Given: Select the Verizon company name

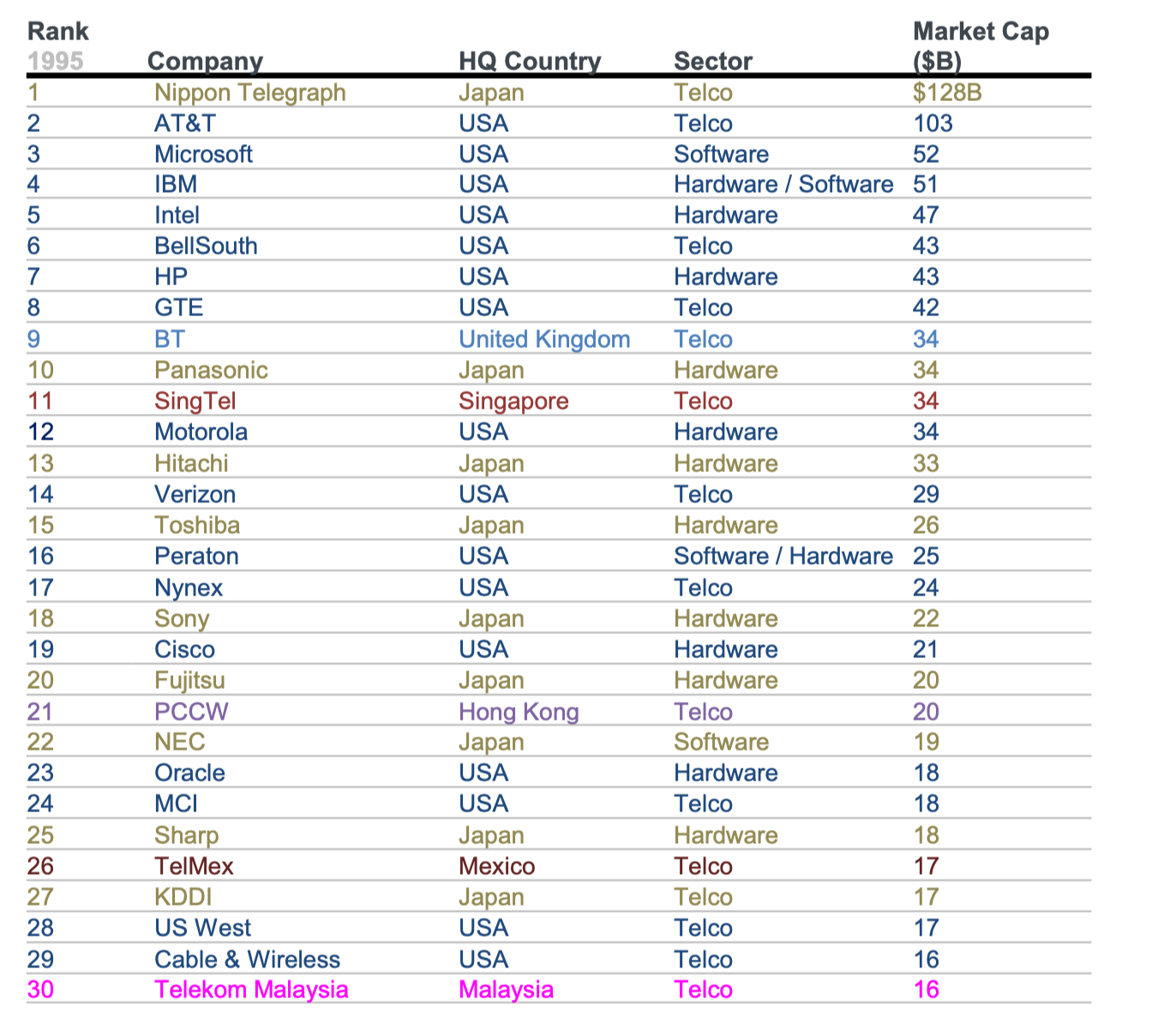Looking at the screenshot, I should click(195, 494).
